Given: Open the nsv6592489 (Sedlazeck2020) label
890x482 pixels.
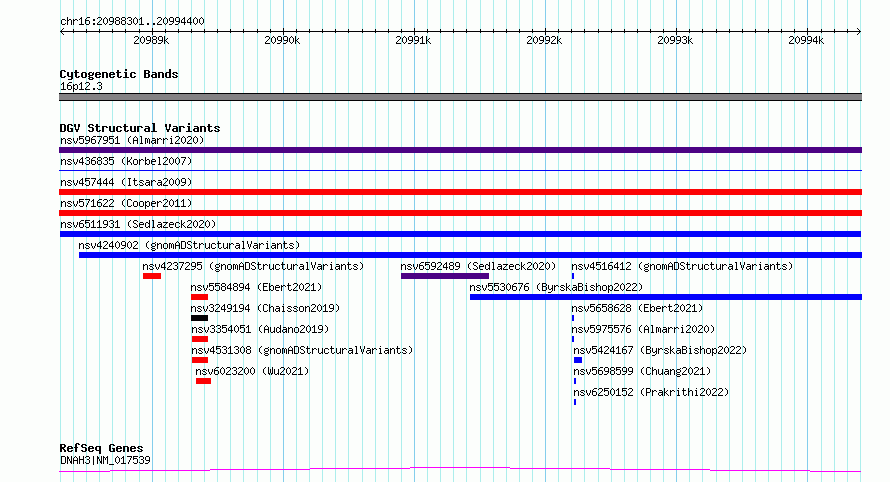Looking at the screenshot, I should pyautogui.click(x=478, y=266).
